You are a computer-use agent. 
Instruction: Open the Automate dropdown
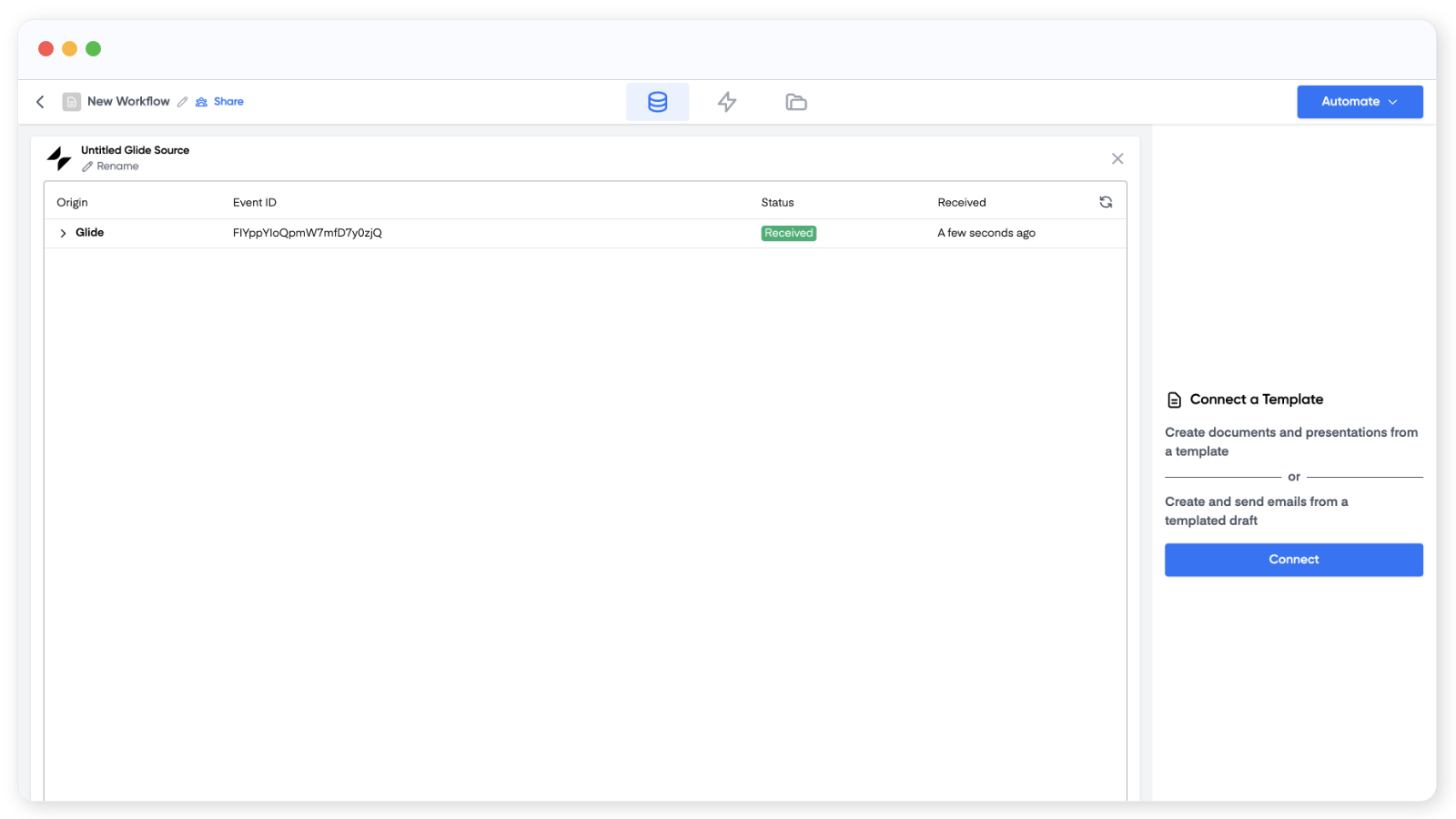coord(1360,102)
